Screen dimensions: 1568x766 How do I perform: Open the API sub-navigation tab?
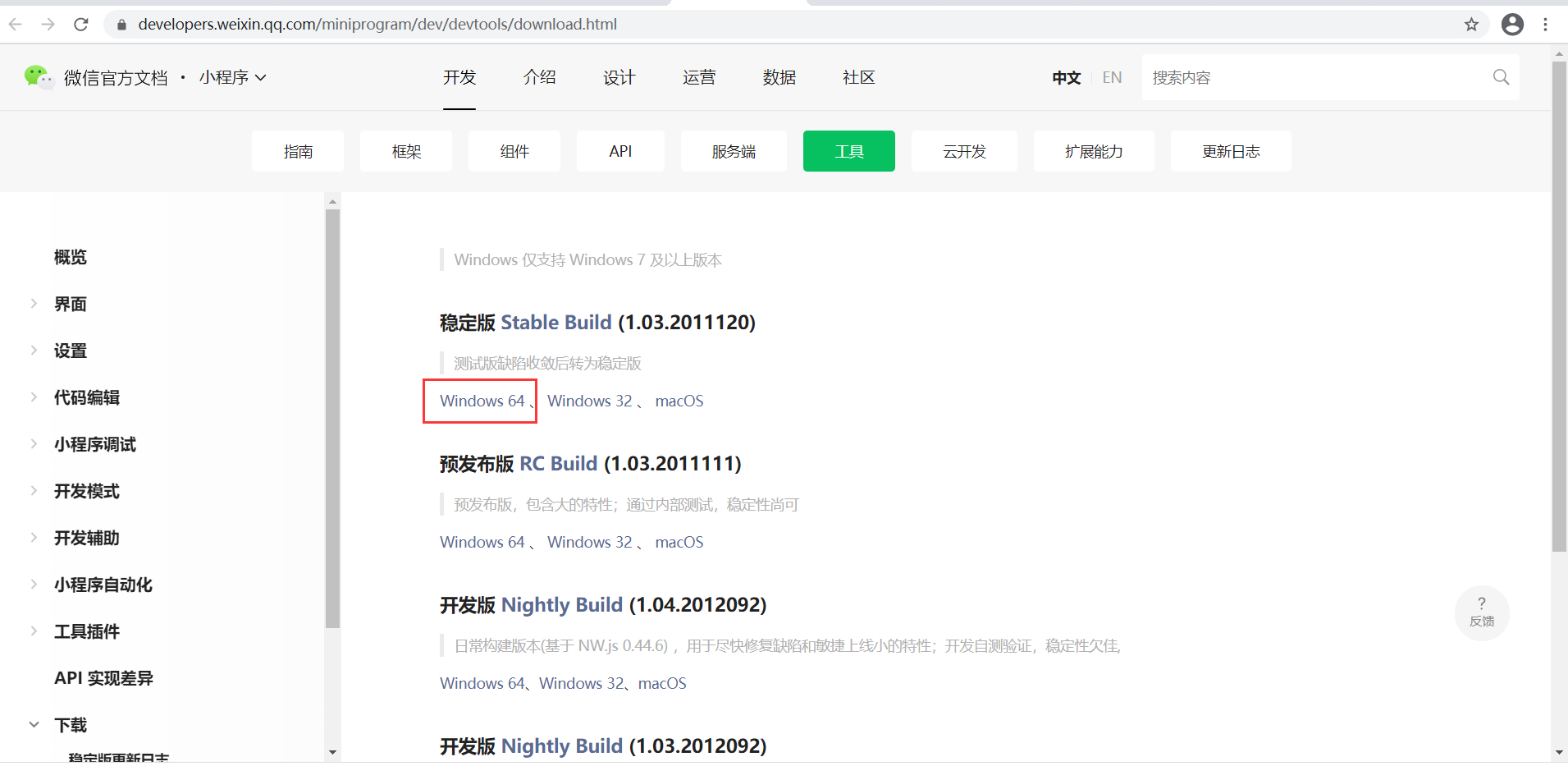[620, 151]
